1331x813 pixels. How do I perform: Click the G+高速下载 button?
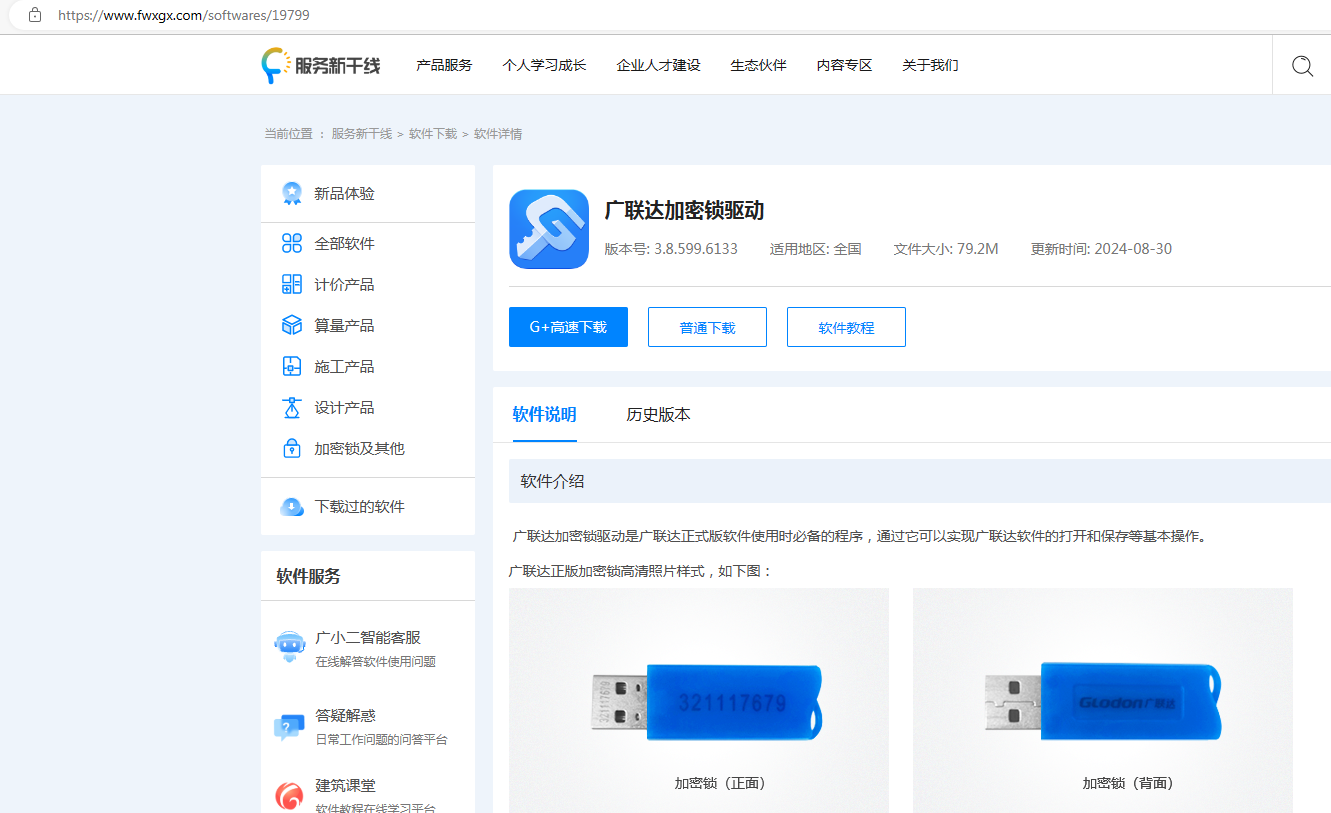[x=568, y=327]
